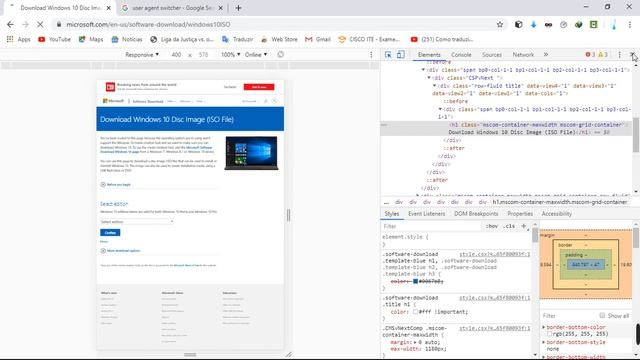Open the Styles pane tab
The image size is (640, 360).
(391, 214)
